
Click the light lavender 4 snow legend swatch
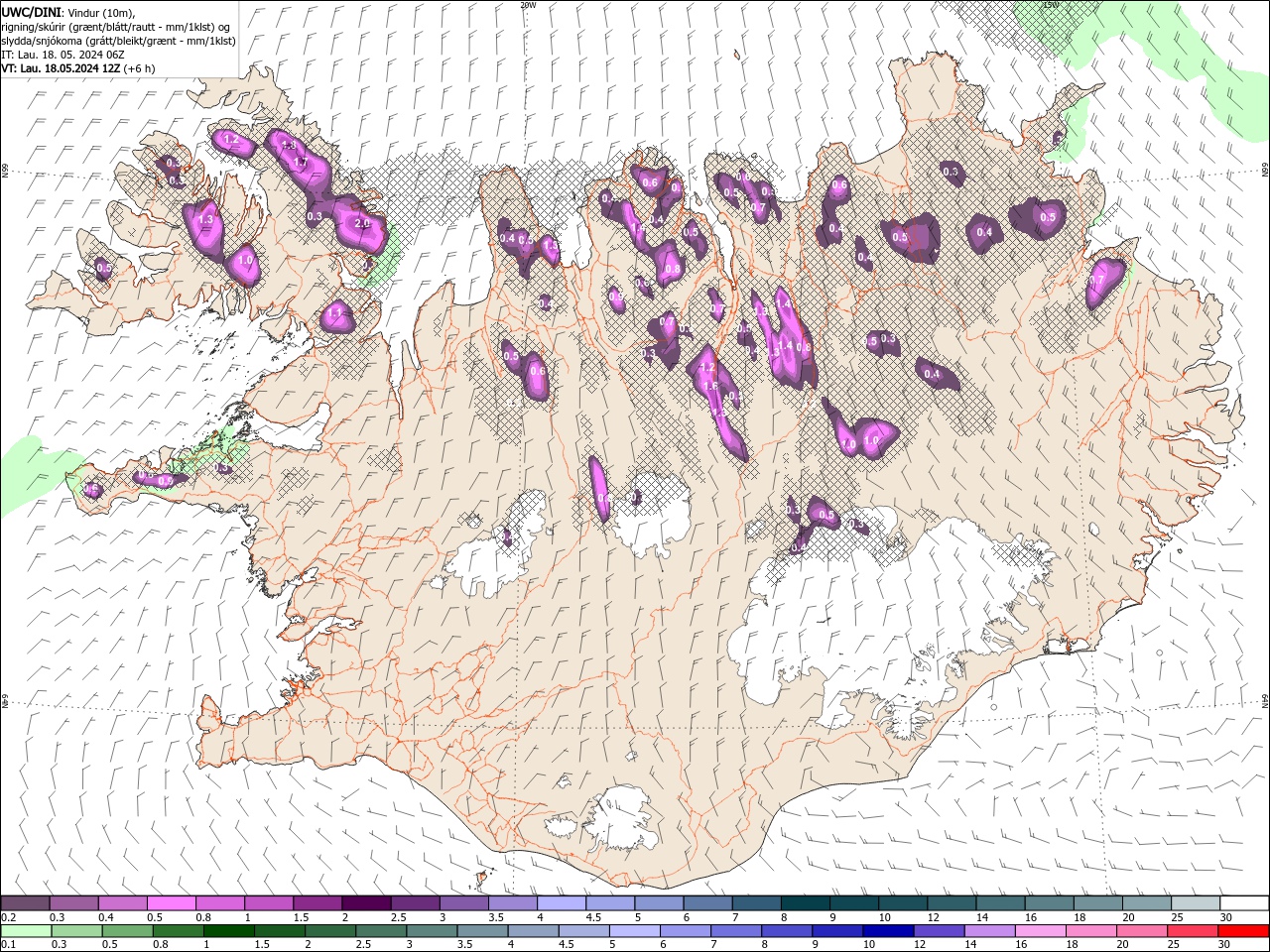tap(561, 903)
